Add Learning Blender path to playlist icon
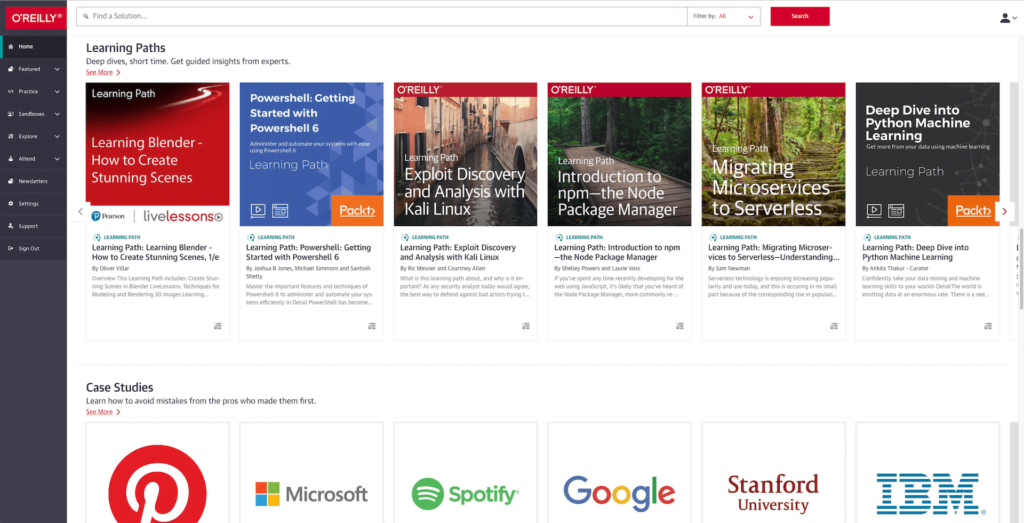Screen dimensions: 1024x523 point(217,326)
